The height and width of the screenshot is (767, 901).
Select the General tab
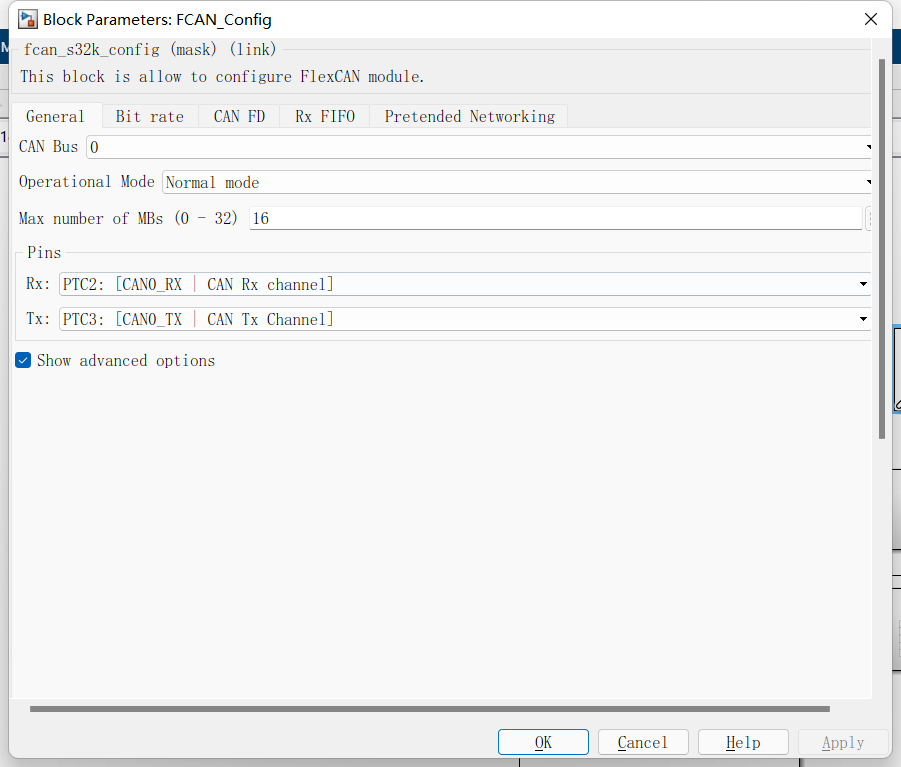coord(55,116)
